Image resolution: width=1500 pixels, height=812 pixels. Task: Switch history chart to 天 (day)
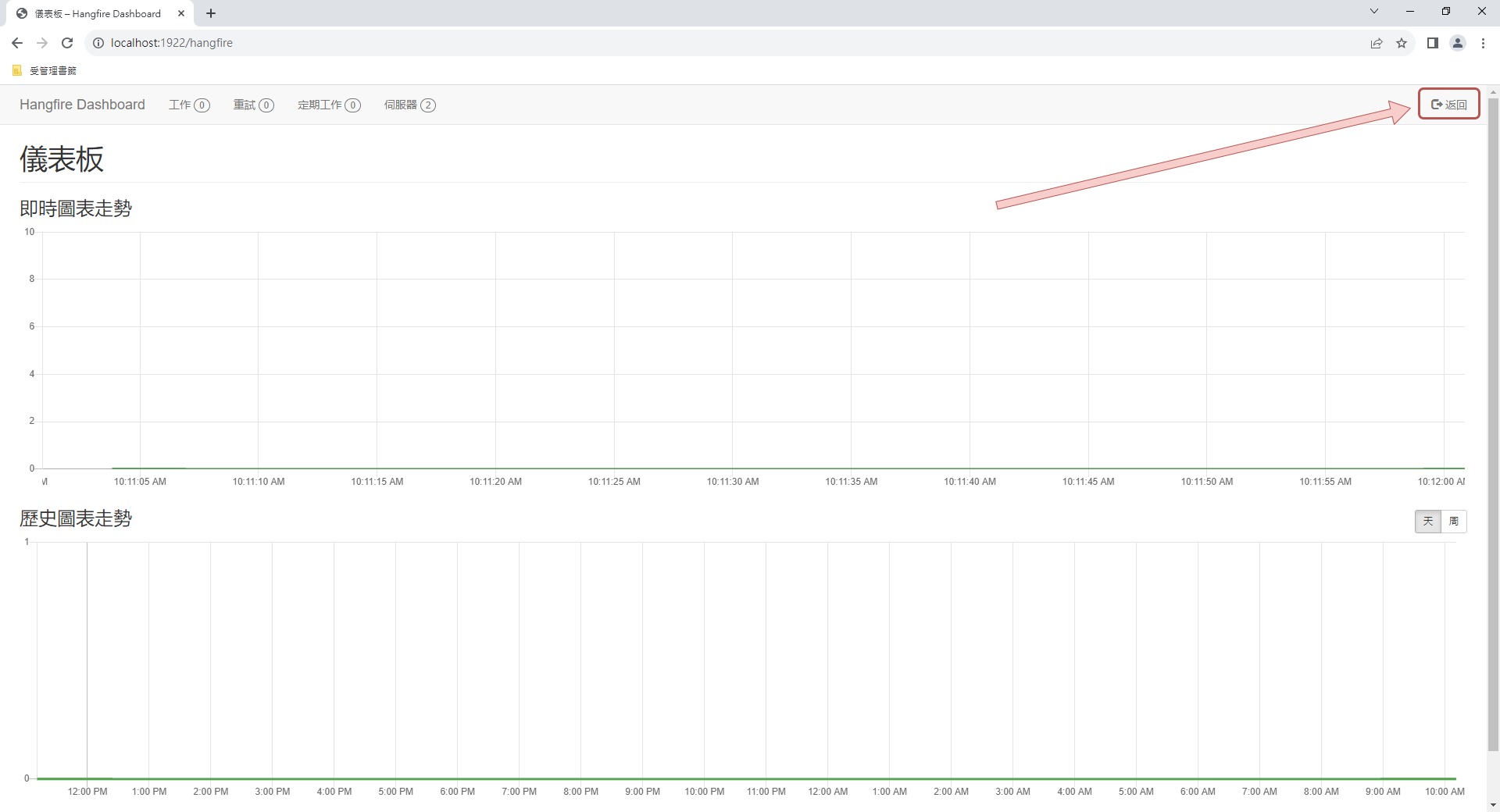point(1427,521)
